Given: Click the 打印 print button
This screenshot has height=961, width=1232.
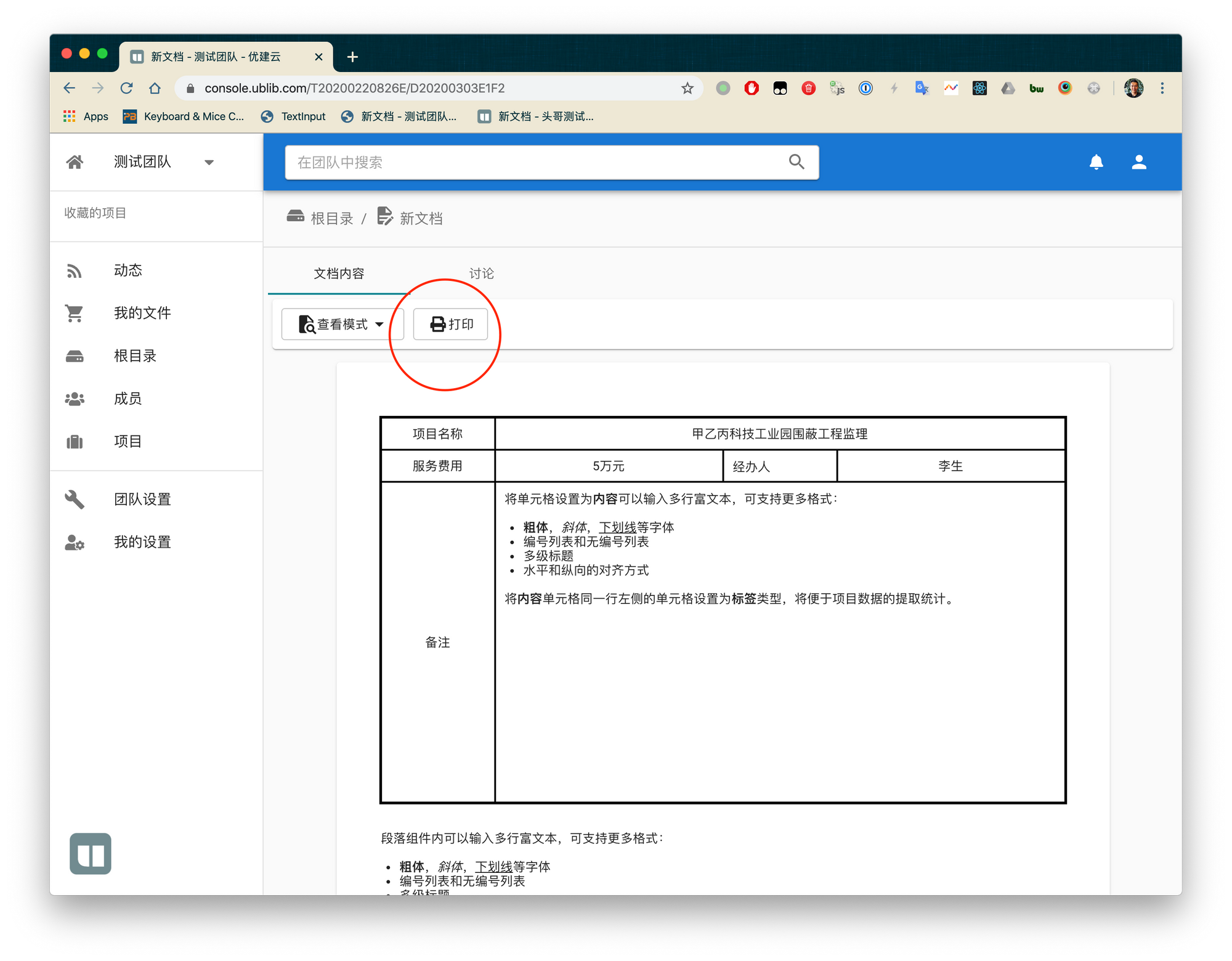Looking at the screenshot, I should tap(451, 324).
